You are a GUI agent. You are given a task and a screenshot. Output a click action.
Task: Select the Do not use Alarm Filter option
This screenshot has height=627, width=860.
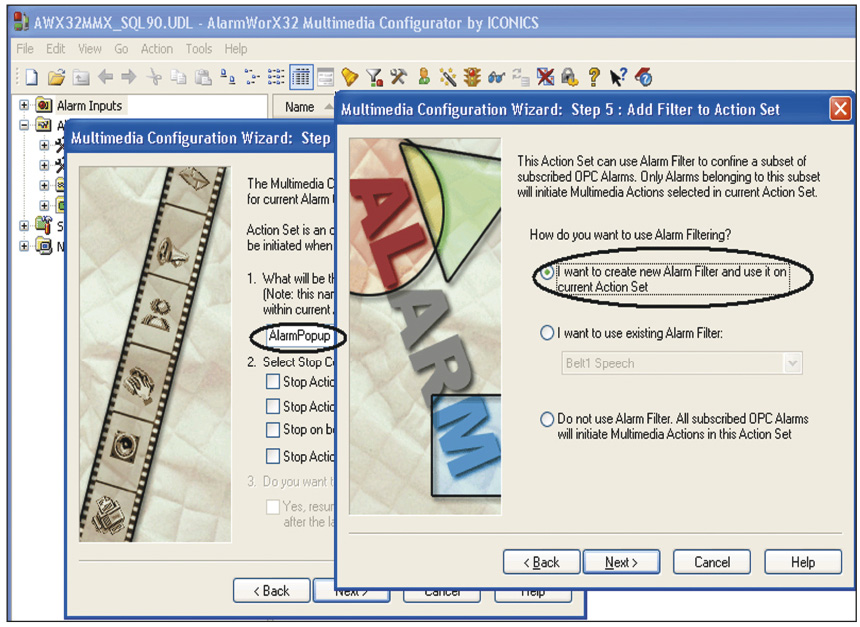(547, 420)
